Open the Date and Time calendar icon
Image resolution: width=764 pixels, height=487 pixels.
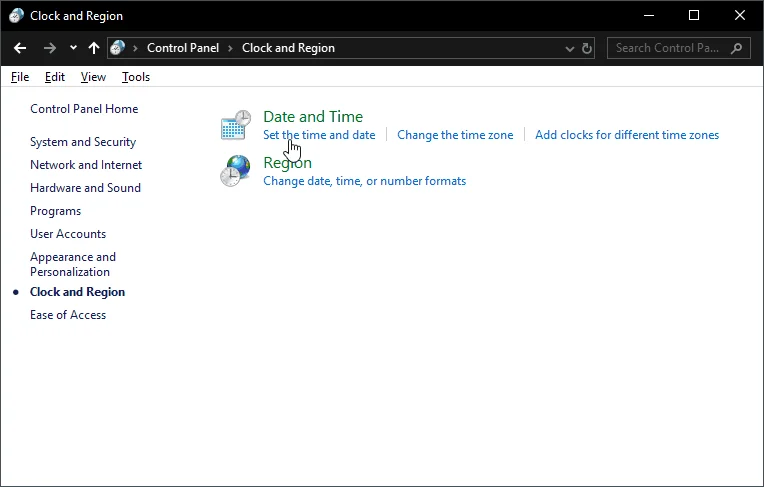[x=236, y=125]
